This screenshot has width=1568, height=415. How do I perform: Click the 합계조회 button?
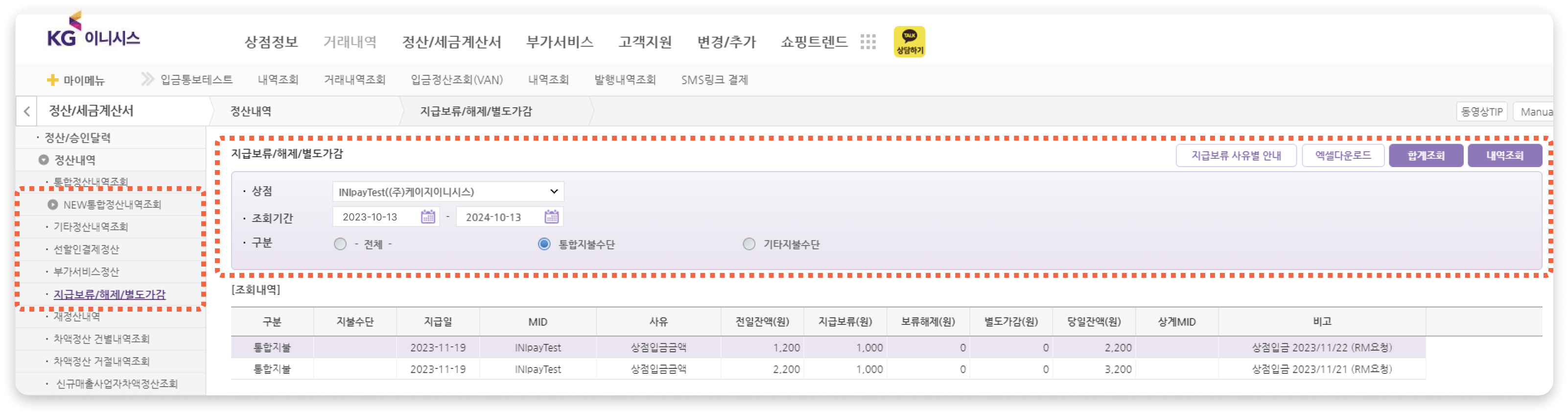pos(1426,155)
